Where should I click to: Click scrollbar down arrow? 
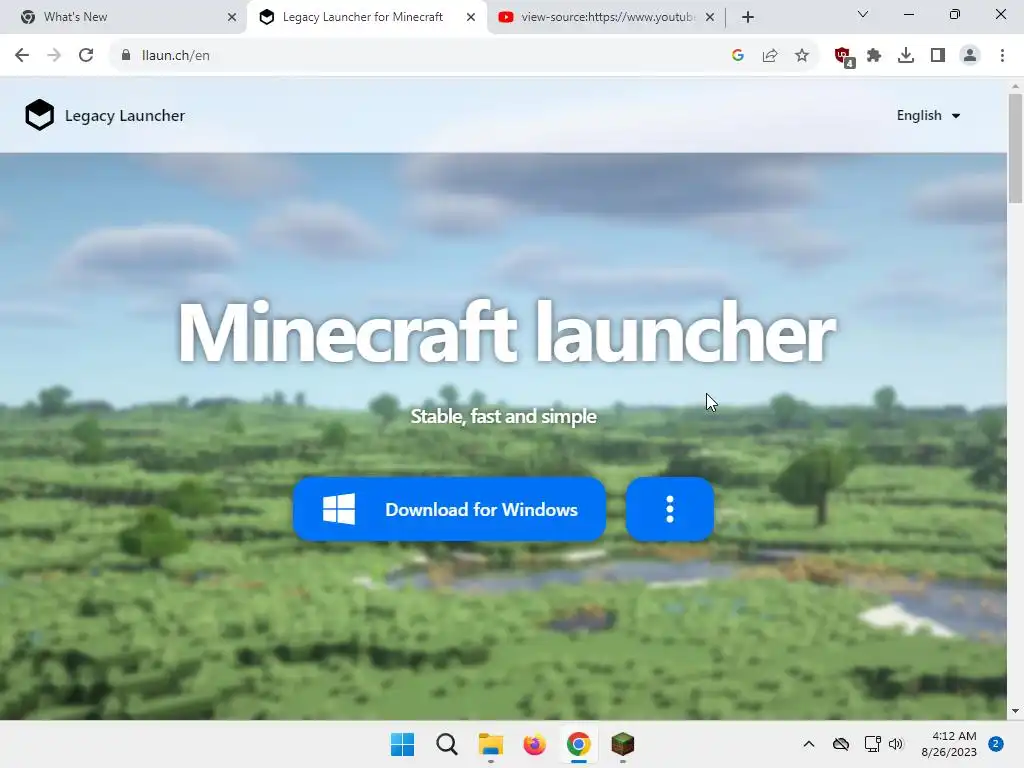[1015, 711]
